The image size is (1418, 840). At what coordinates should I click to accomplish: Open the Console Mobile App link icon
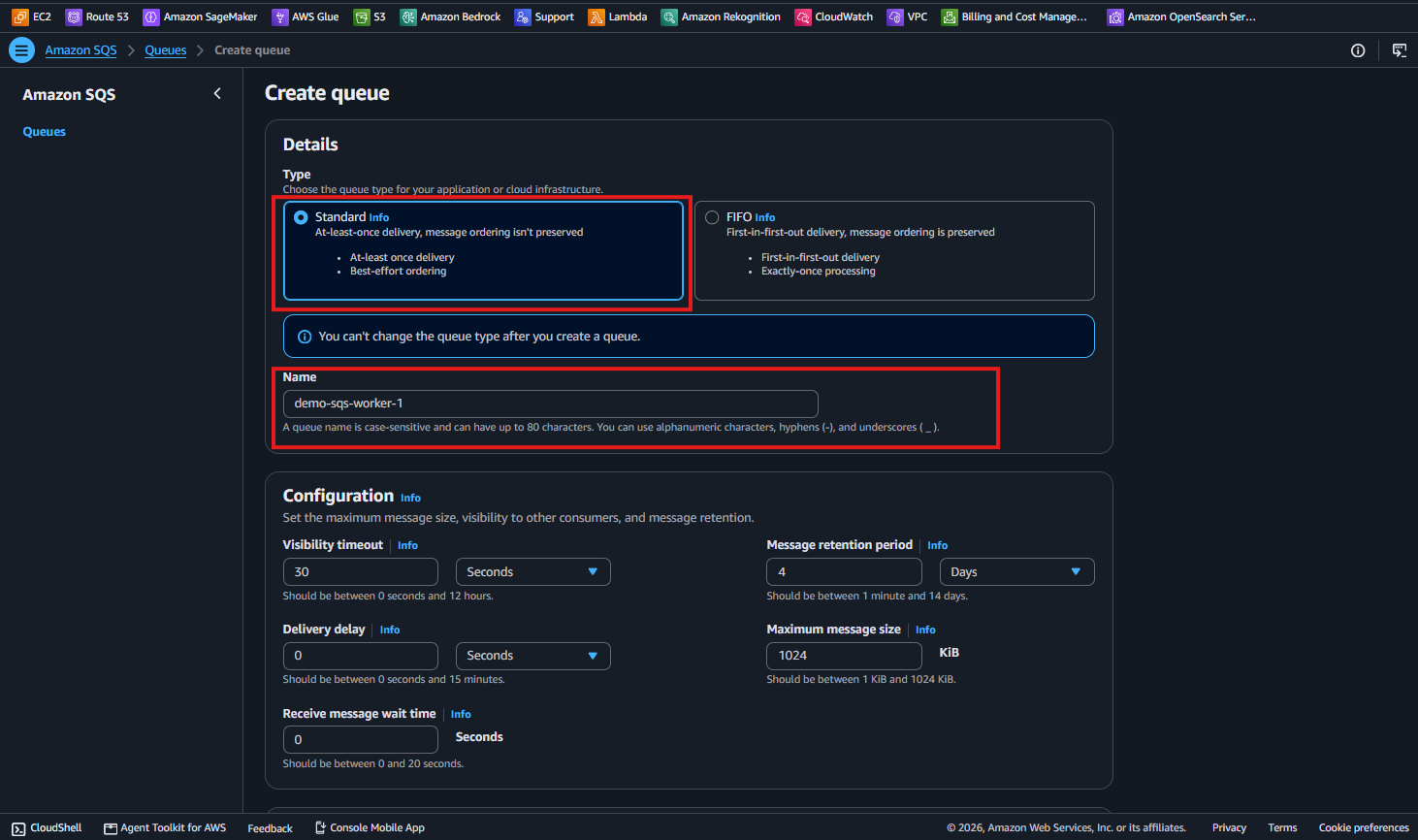320,827
